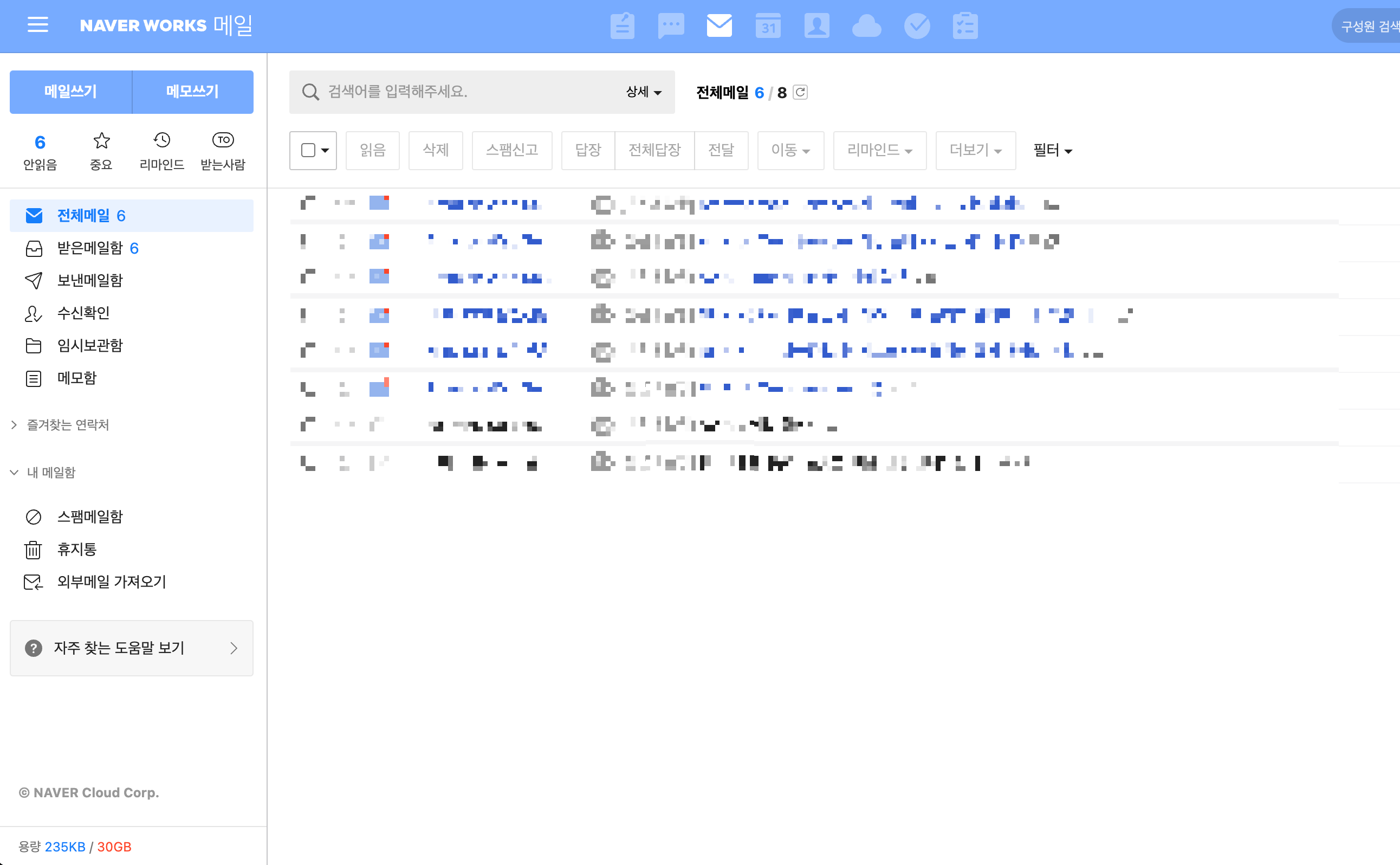This screenshot has height=865, width=1400.
Task: Click the refresh icon beside mail count
Action: click(x=800, y=92)
